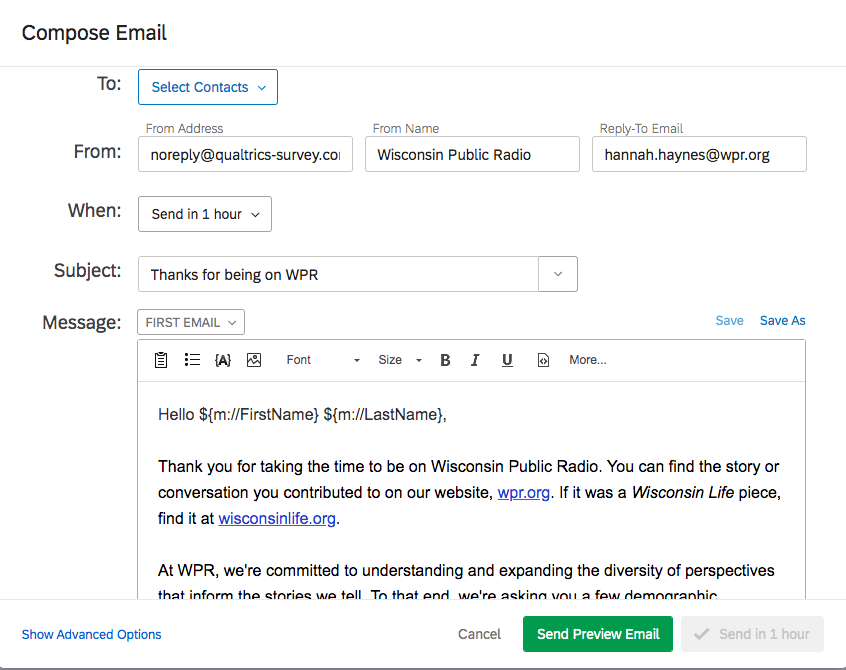Toggle bold formatting
This screenshot has width=846, height=670.
(x=445, y=360)
